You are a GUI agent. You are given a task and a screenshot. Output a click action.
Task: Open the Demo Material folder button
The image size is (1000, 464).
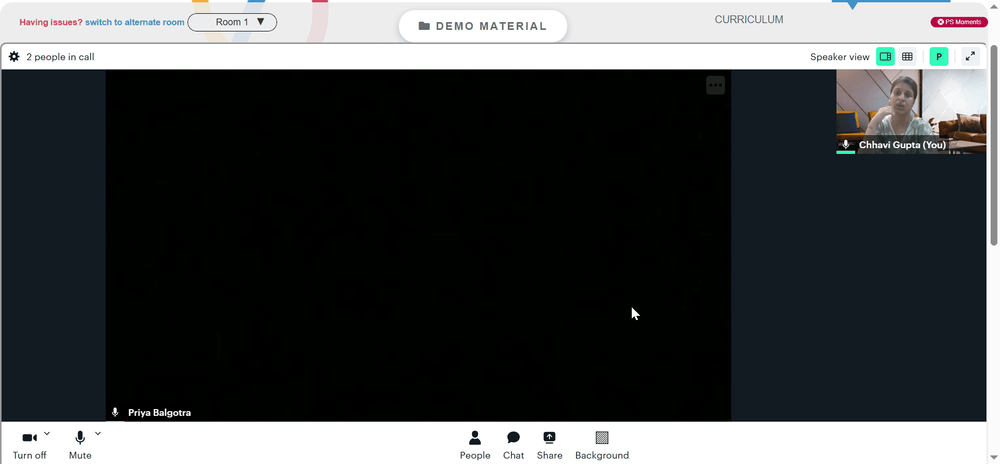[483, 26]
